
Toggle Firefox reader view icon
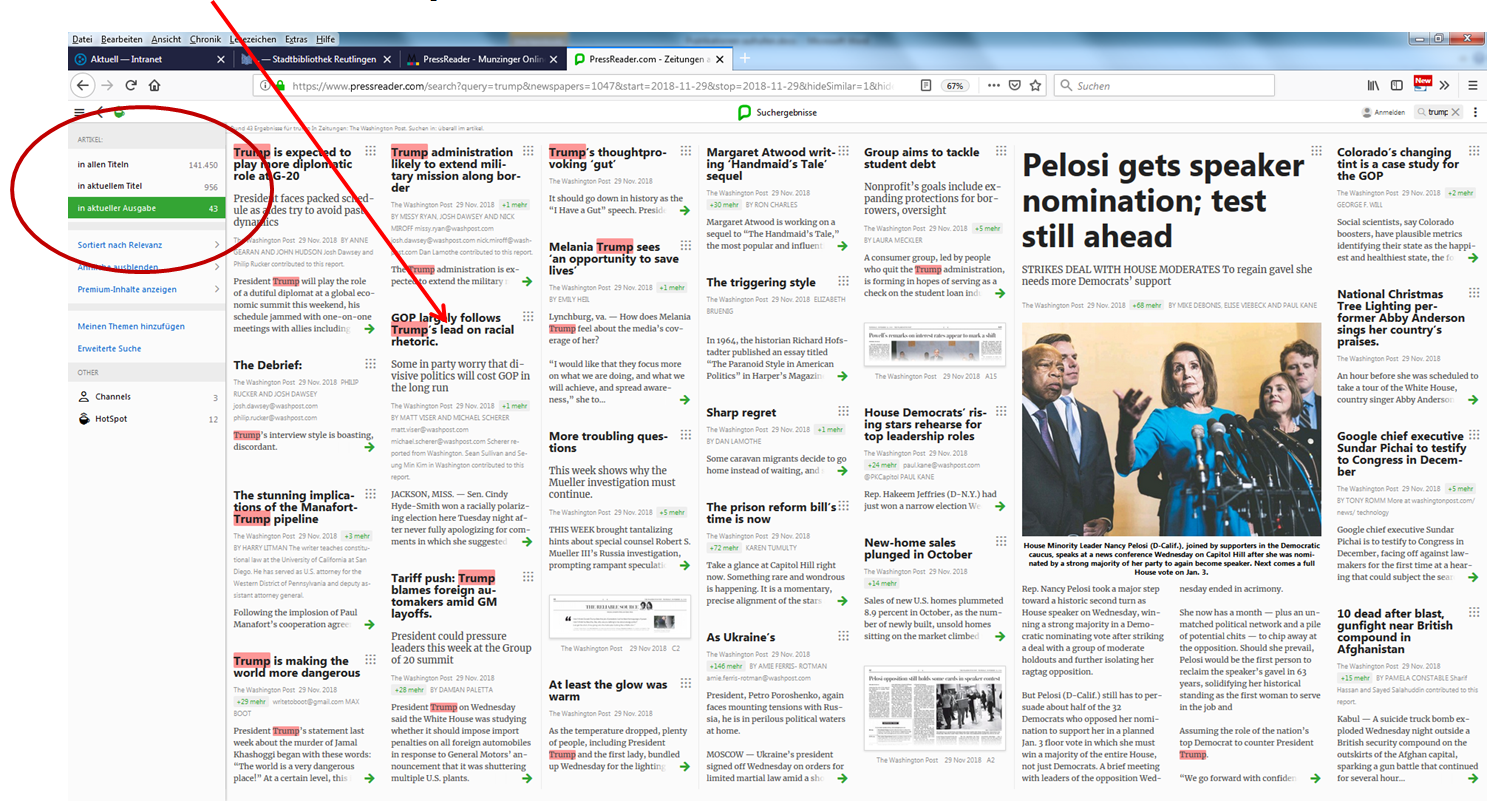(926, 86)
